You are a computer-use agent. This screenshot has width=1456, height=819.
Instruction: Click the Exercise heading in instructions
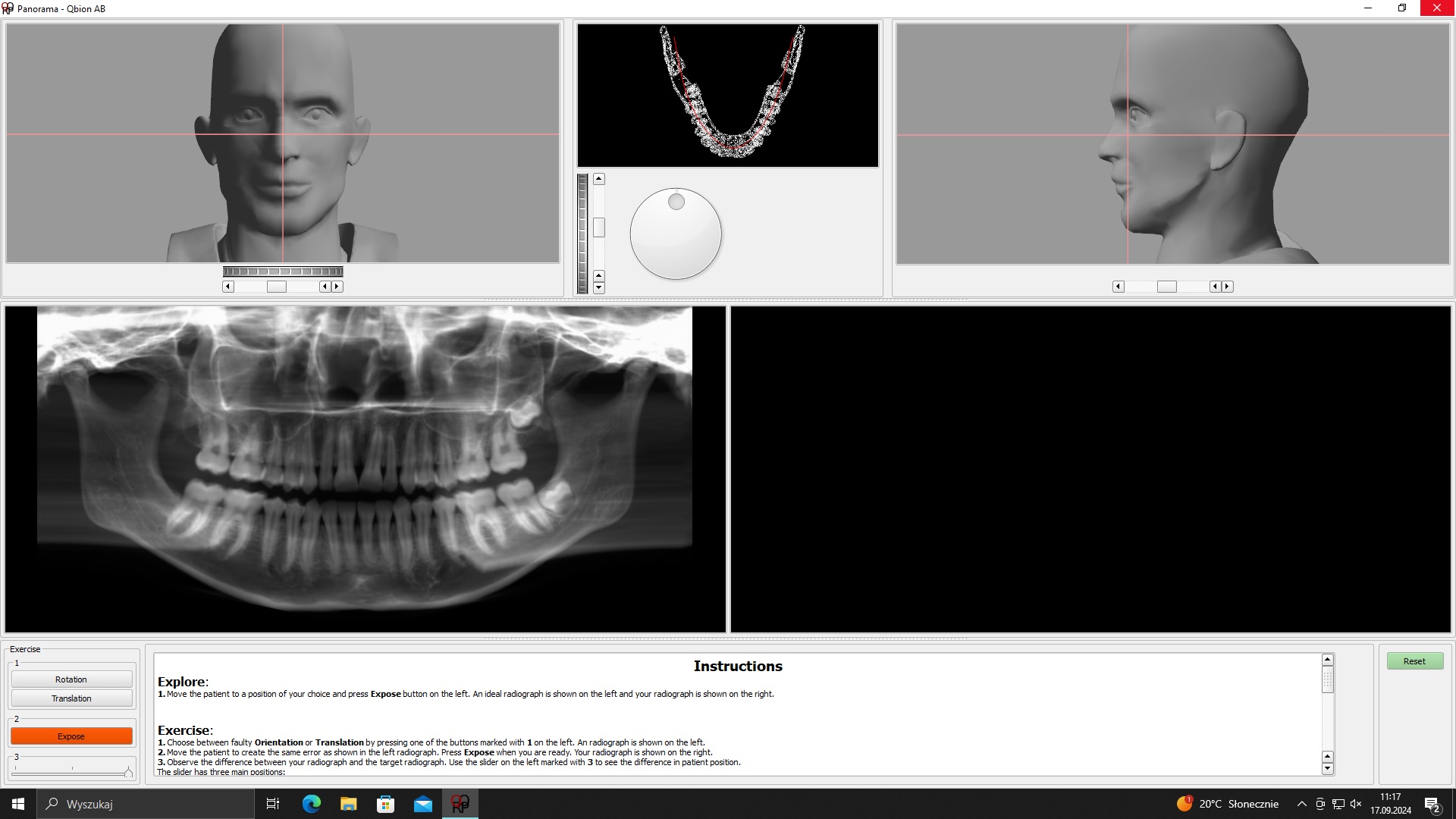185,730
